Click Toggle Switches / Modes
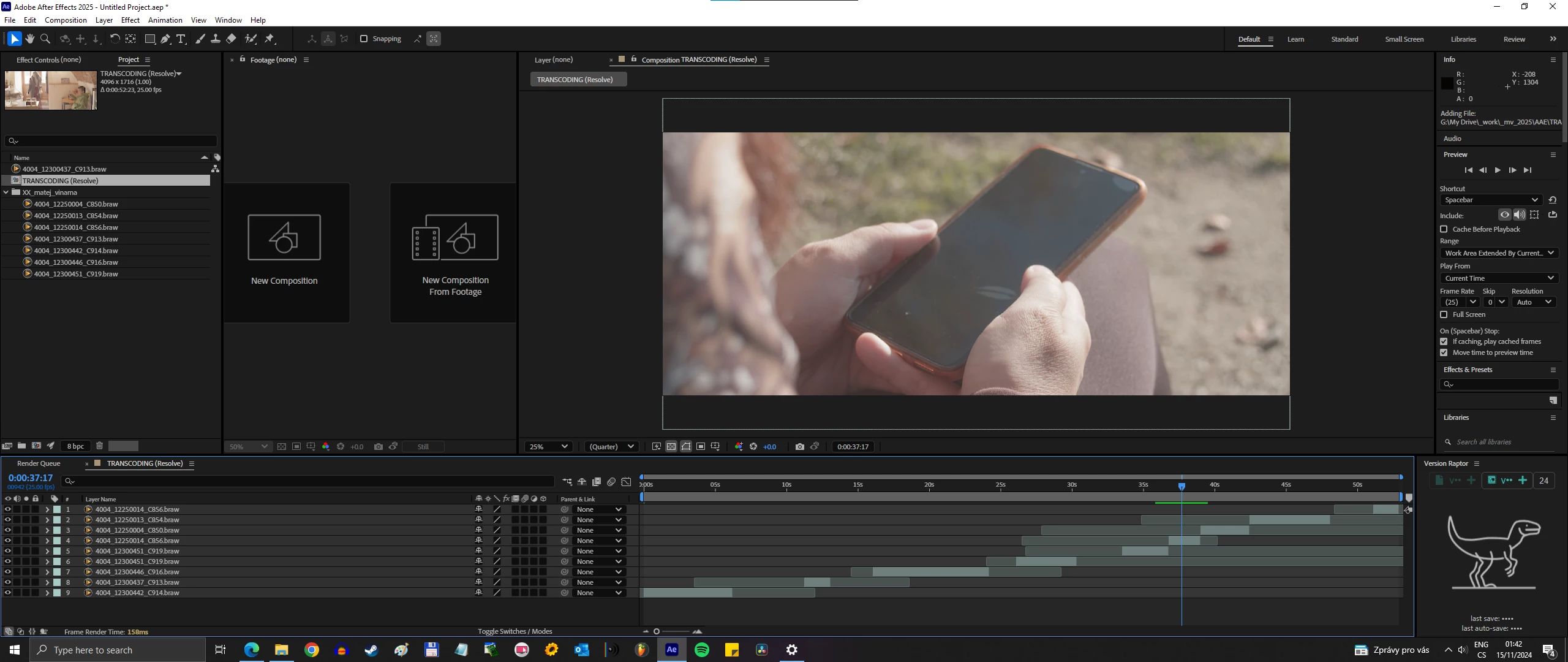The width and height of the screenshot is (1568, 662). 514,631
